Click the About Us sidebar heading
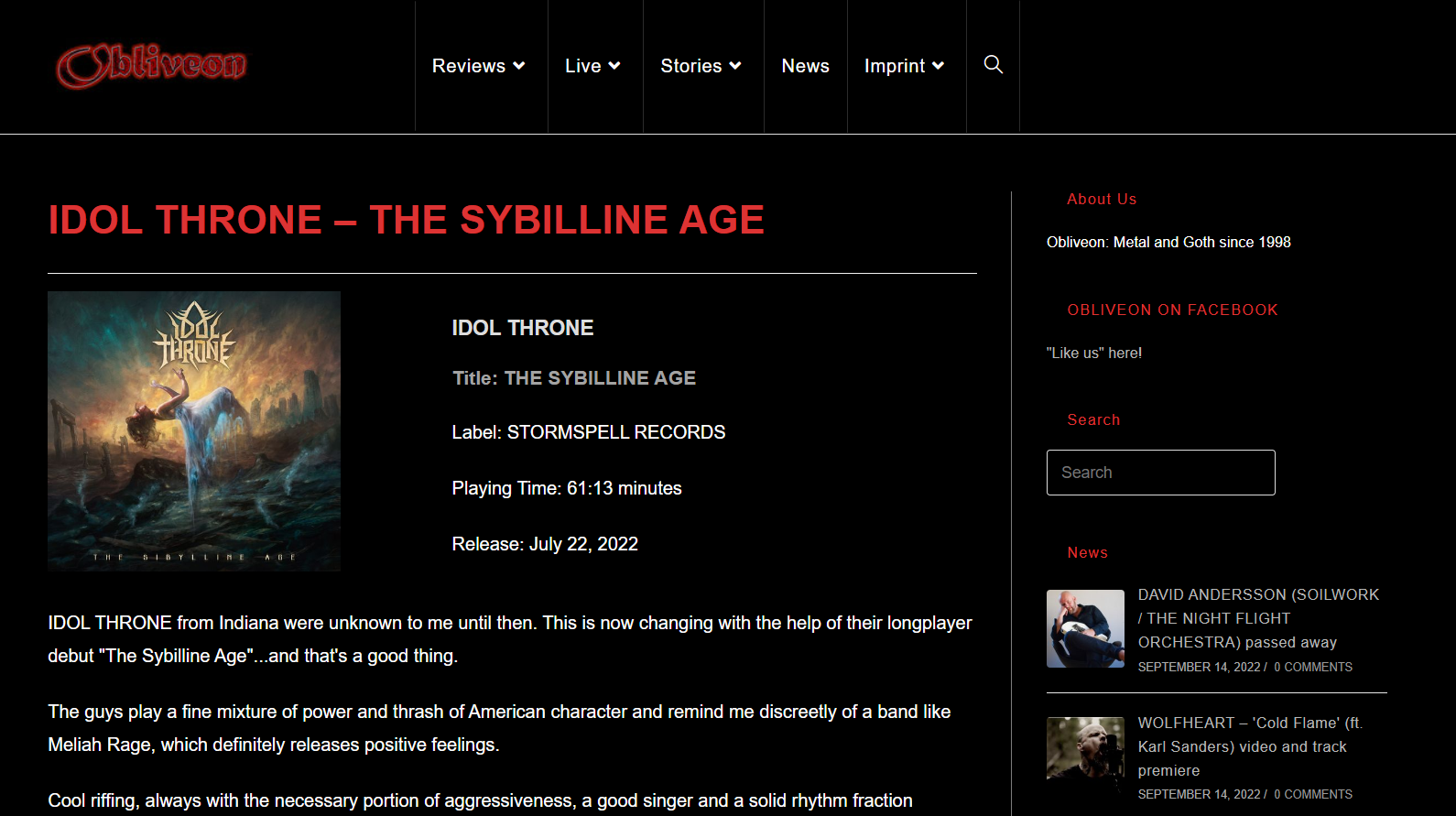Viewport: 1456px width, 816px height. (x=1102, y=199)
